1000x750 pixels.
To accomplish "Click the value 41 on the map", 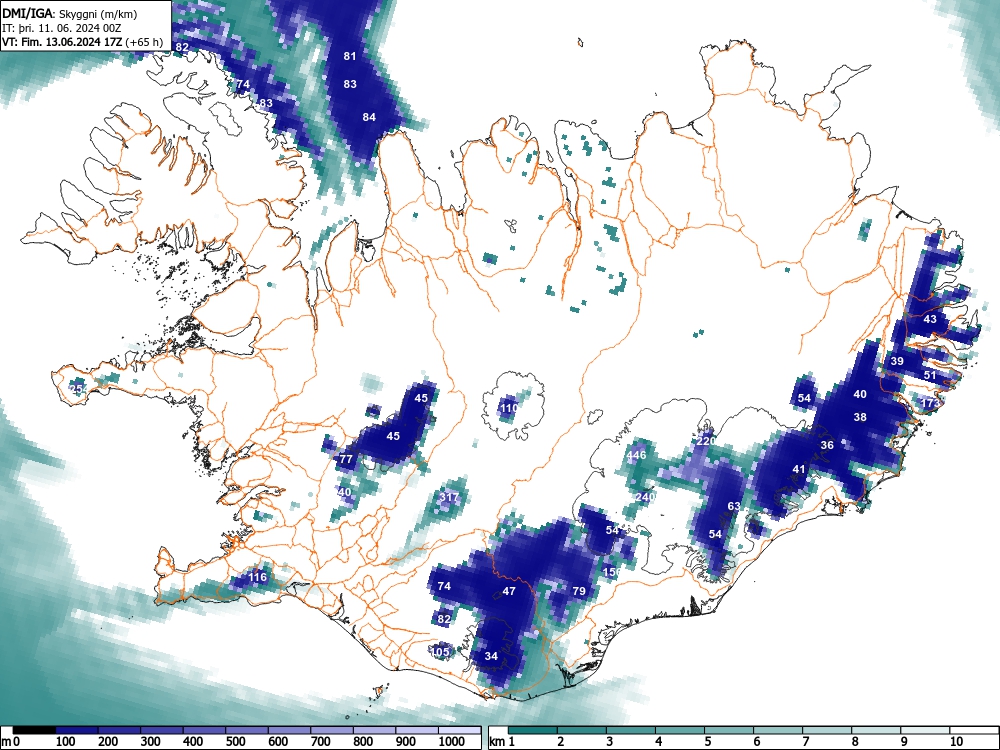I will tap(798, 469).
